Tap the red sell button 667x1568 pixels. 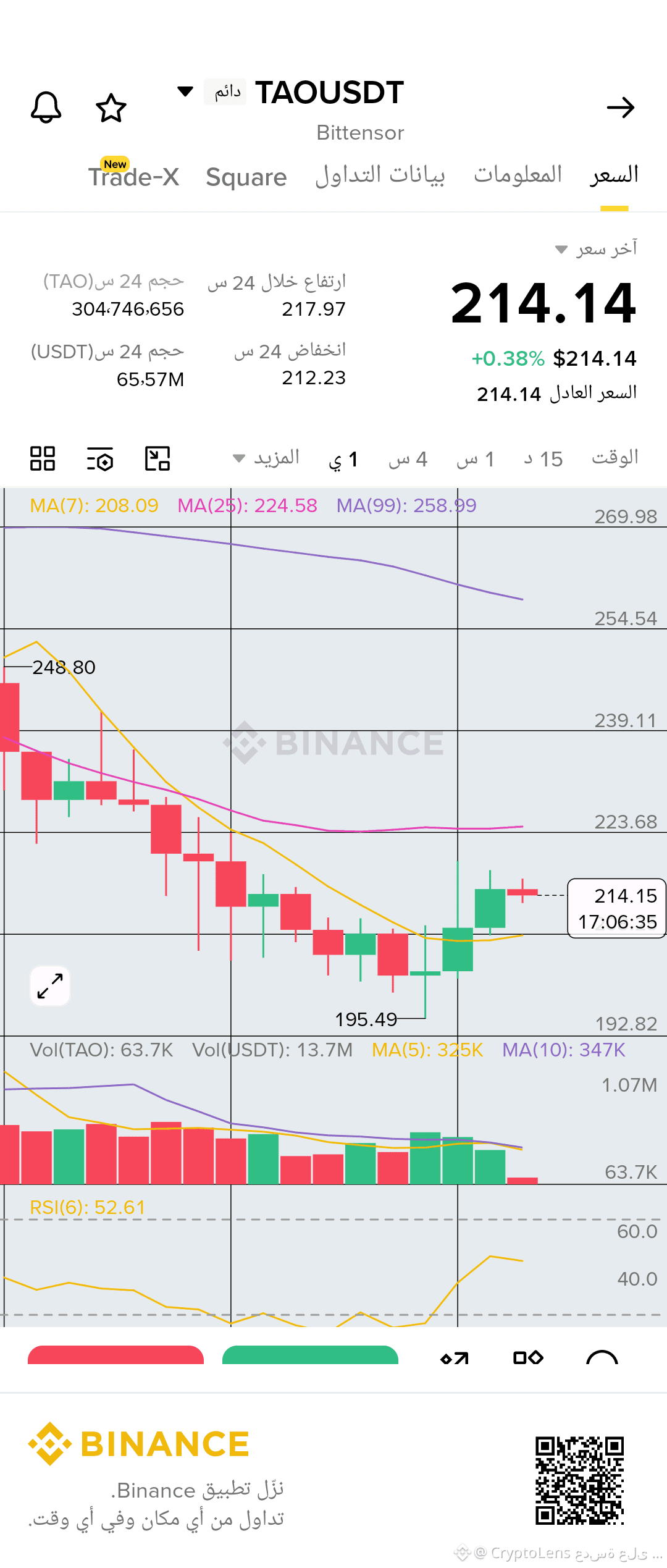pyautogui.click(x=116, y=1355)
